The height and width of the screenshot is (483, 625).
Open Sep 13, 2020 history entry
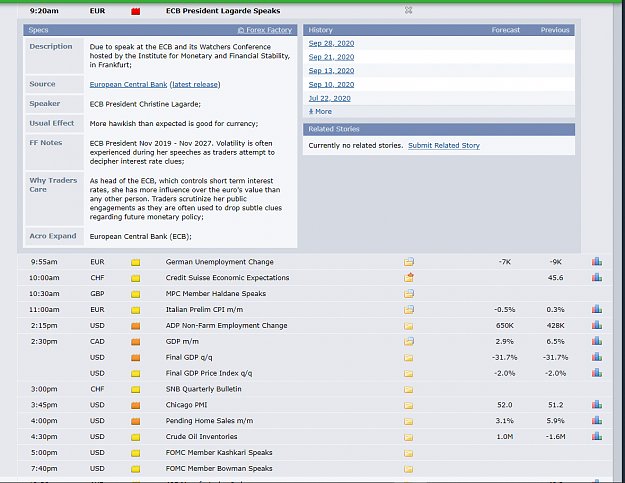[331, 71]
